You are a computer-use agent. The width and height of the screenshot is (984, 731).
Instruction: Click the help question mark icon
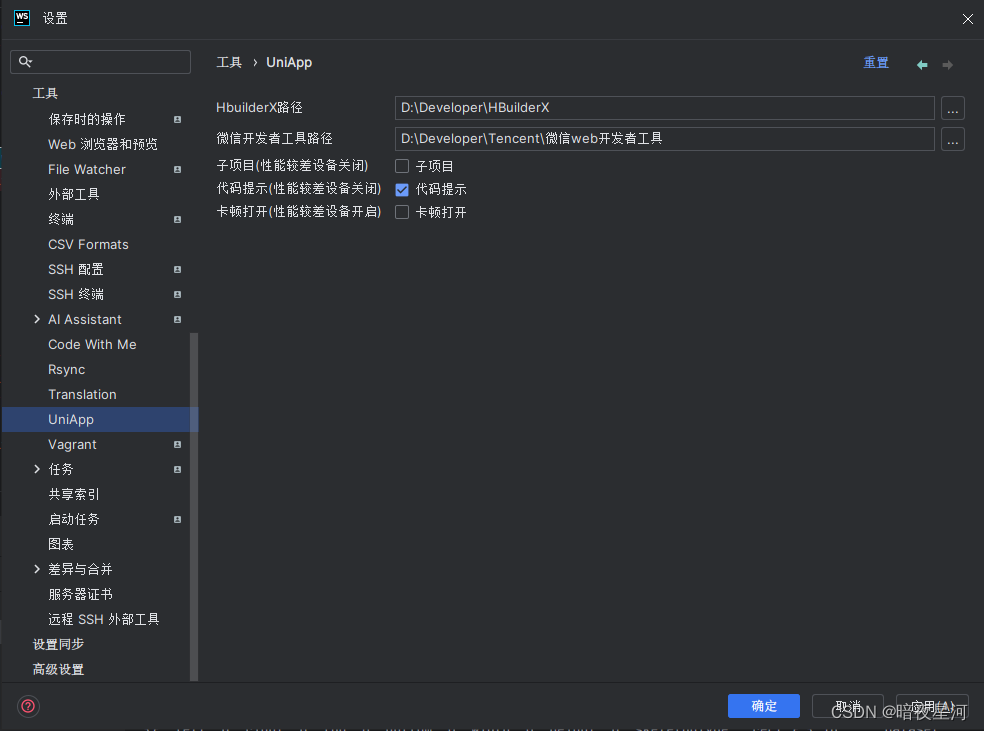point(27,706)
